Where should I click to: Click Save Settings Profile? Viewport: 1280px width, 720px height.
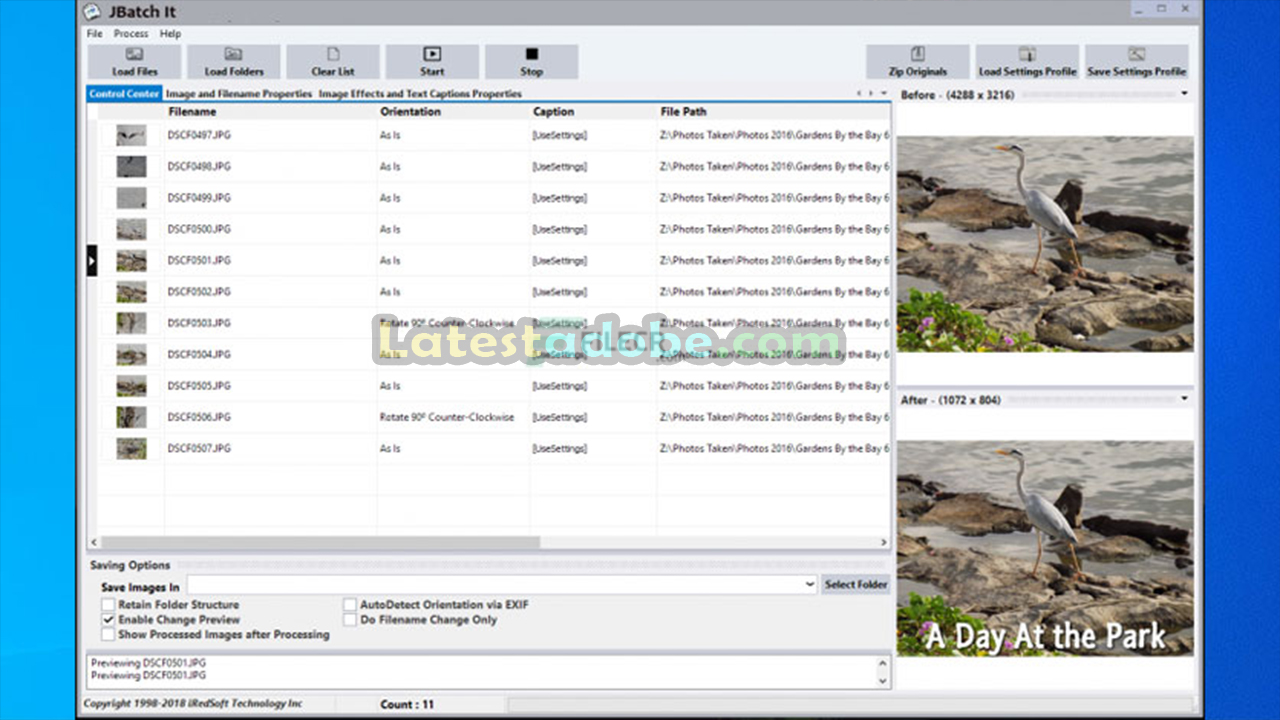1136,61
